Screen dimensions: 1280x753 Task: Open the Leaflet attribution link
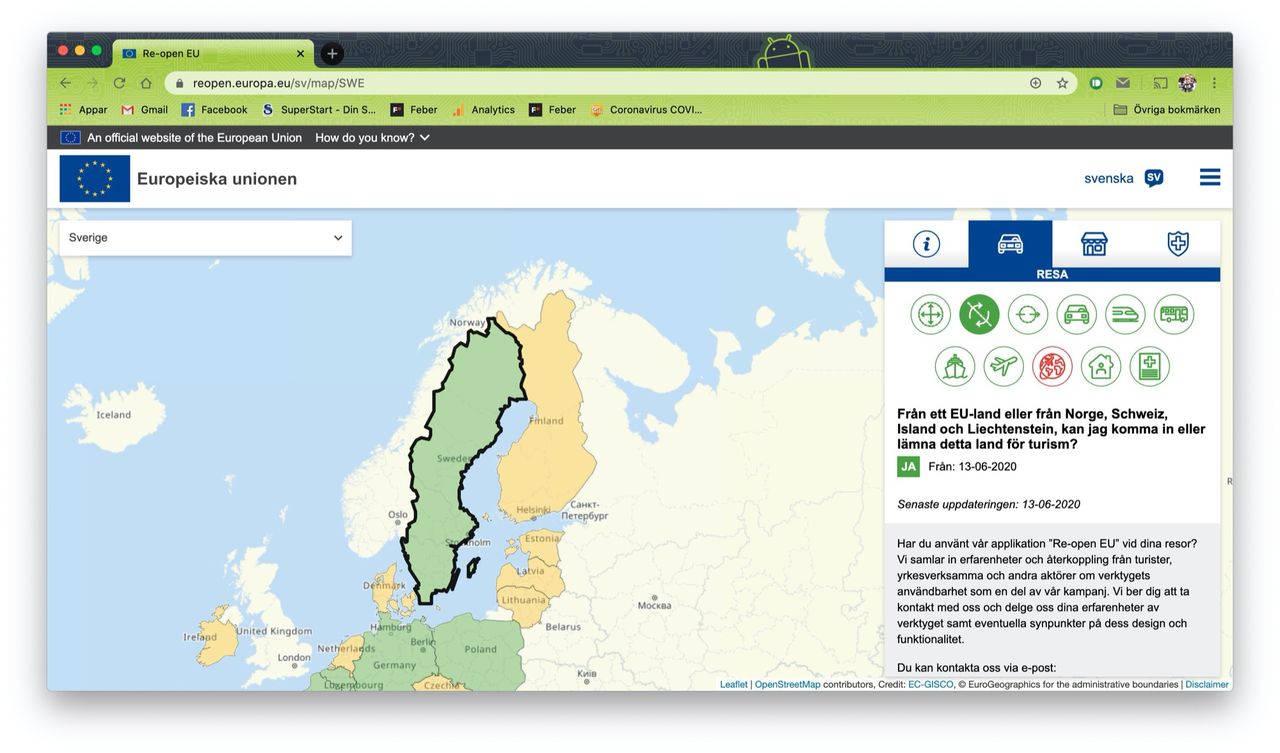tap(734, 685)
